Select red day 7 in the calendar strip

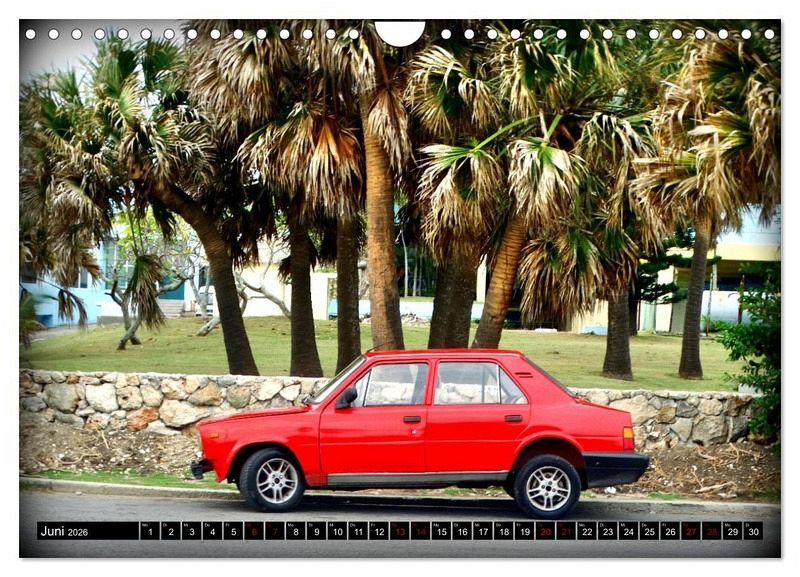click(274, 531)
